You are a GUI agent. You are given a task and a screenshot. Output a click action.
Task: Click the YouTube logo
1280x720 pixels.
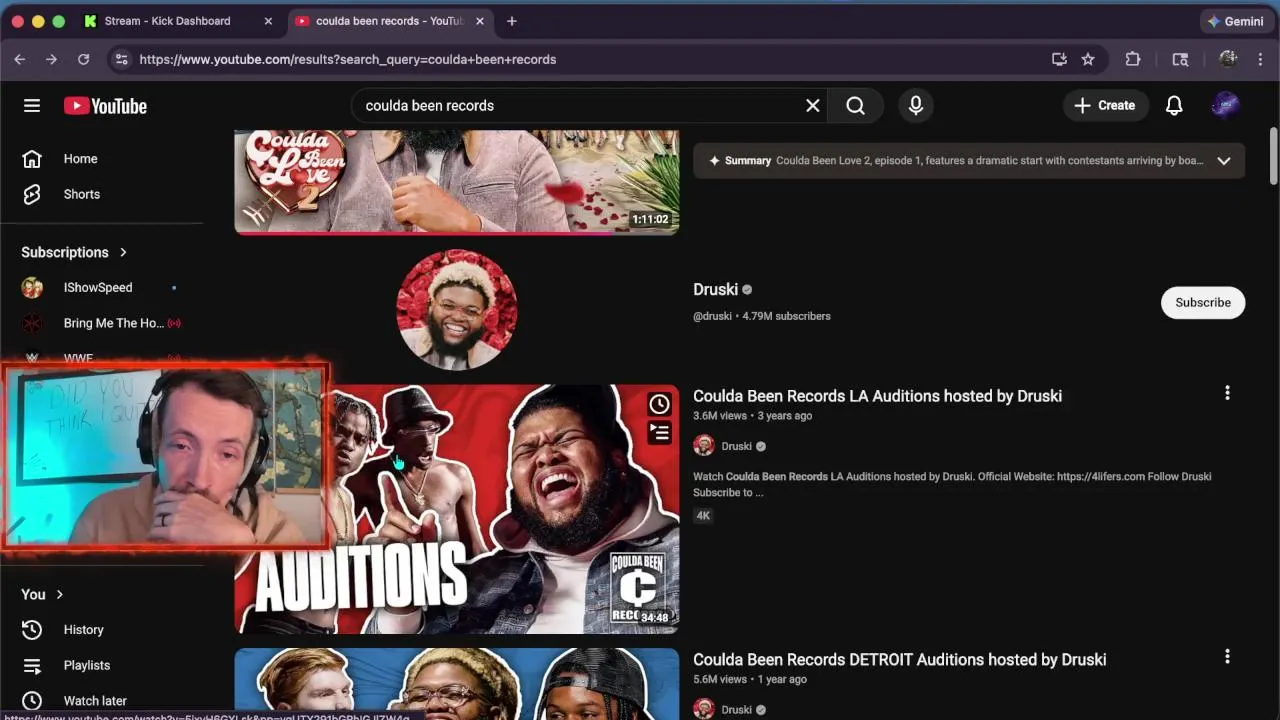[x=105, y=106]
